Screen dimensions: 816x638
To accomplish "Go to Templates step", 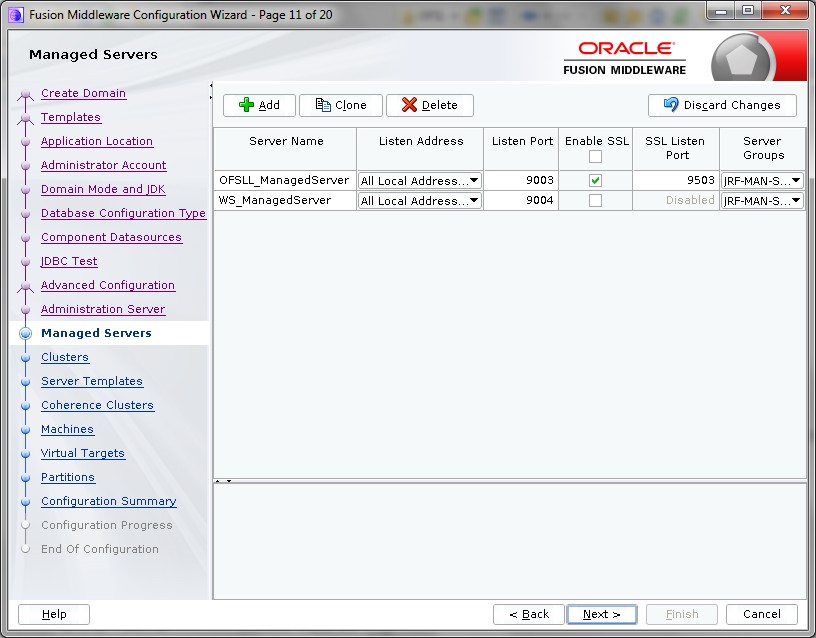I will coord(71,117).
